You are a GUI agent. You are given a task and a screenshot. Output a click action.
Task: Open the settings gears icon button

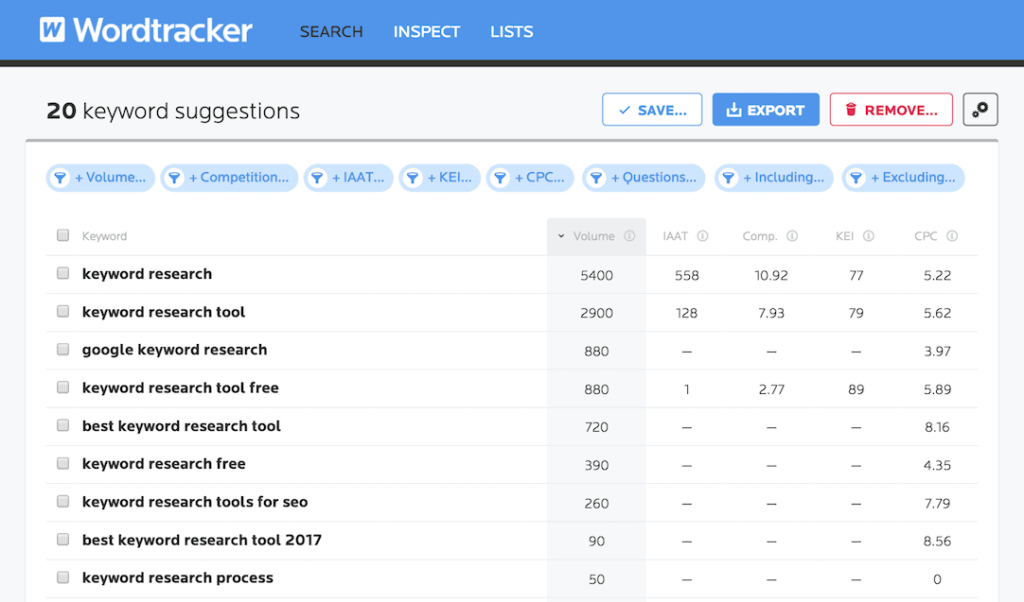(x=980, y=110)
